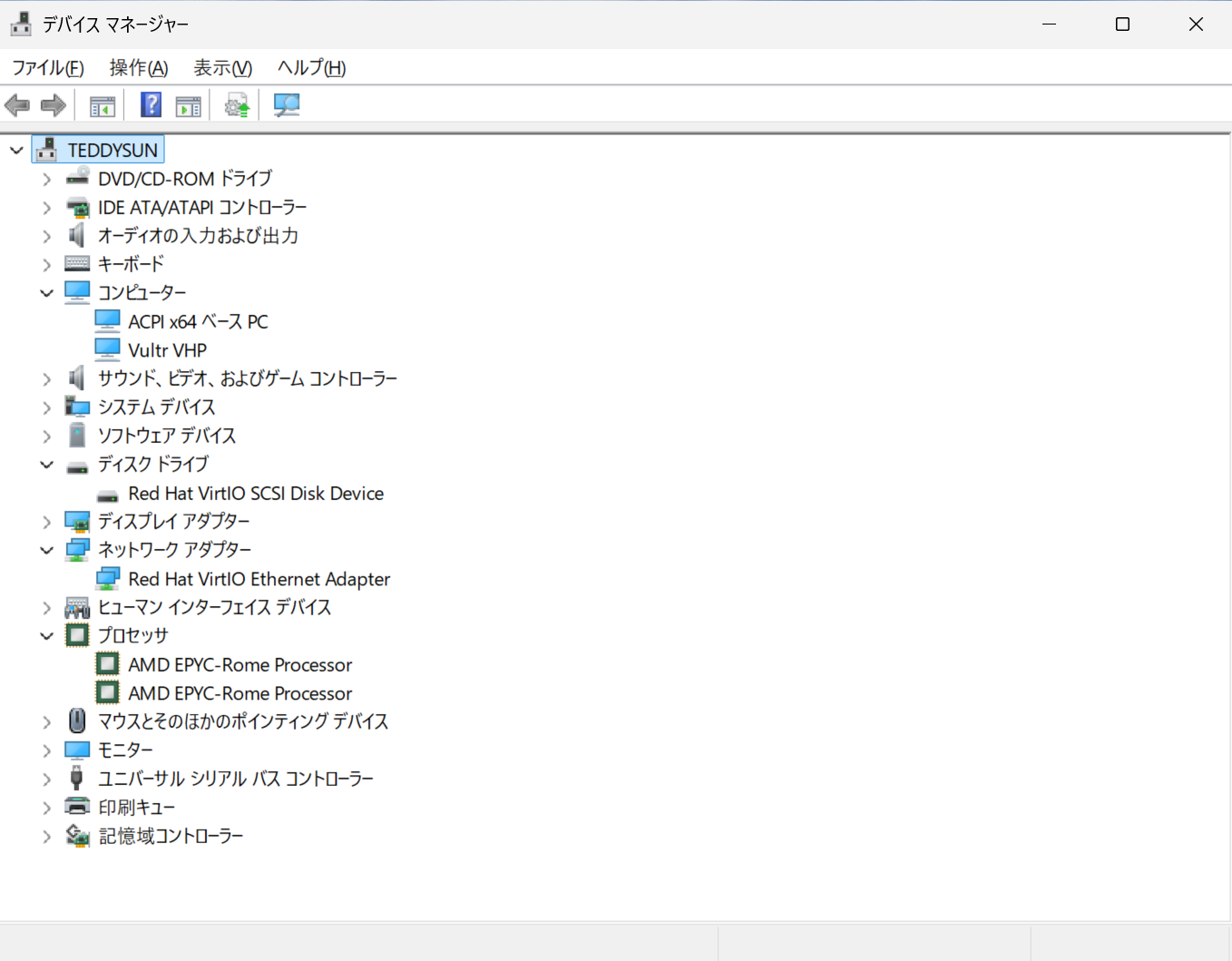Open the 操作(A) menu
This screenshot has width=1232, height=961.
tap(139, 68)
